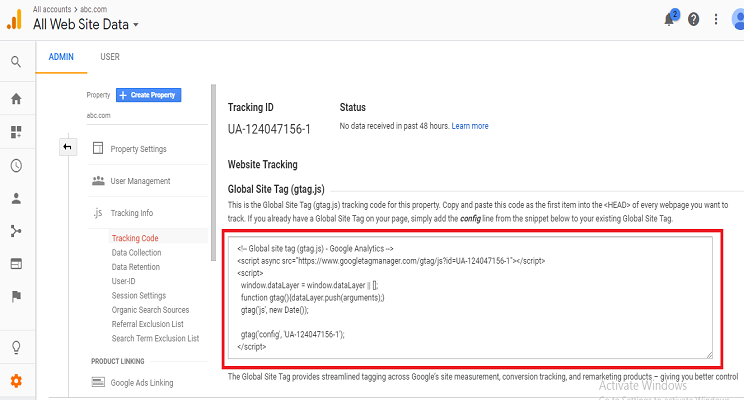This screenshot has height=400, width=744.
Task: Open Behavior window icon
Action: (x=16, y=264)
